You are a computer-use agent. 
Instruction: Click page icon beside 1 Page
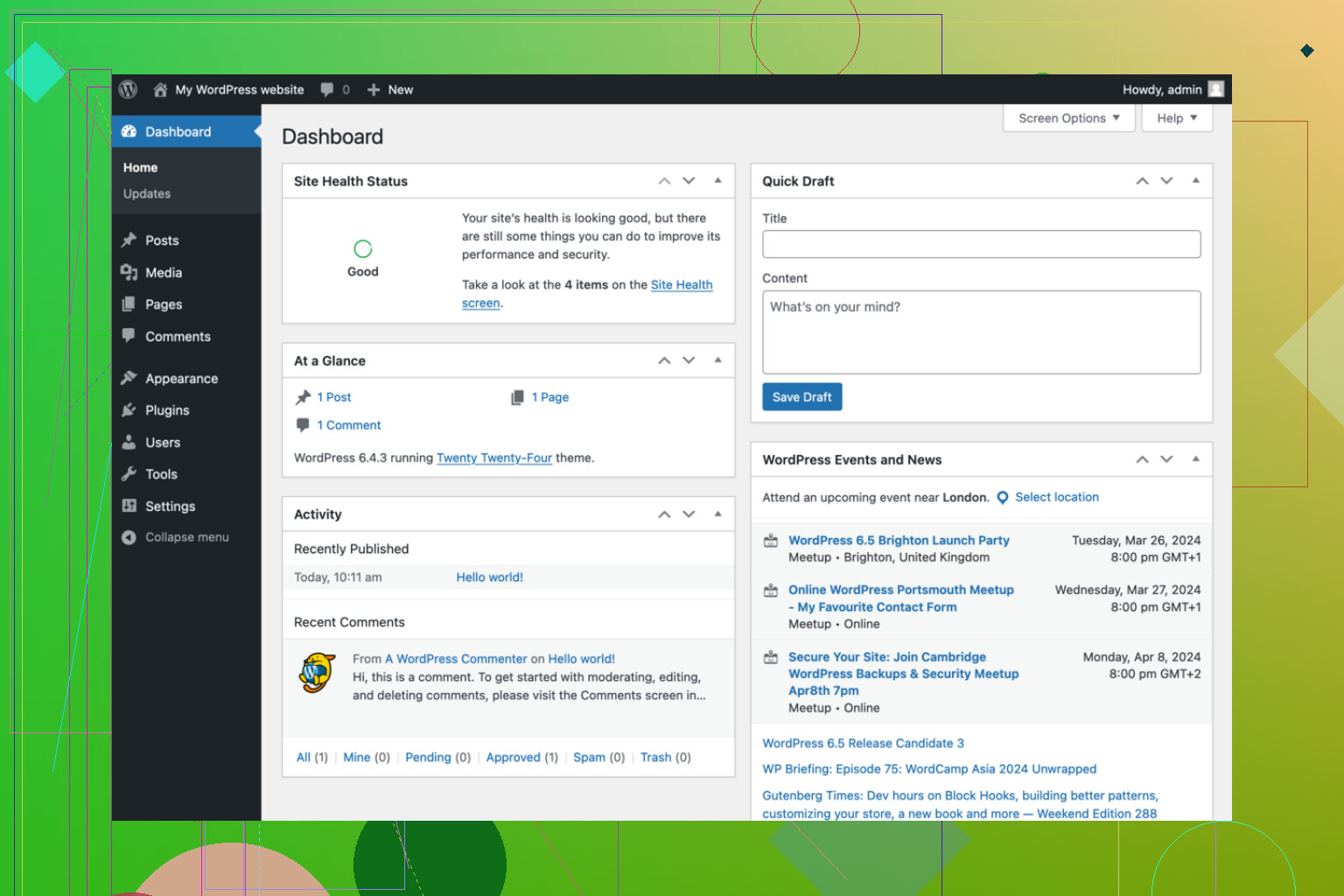tap(517, 397)
